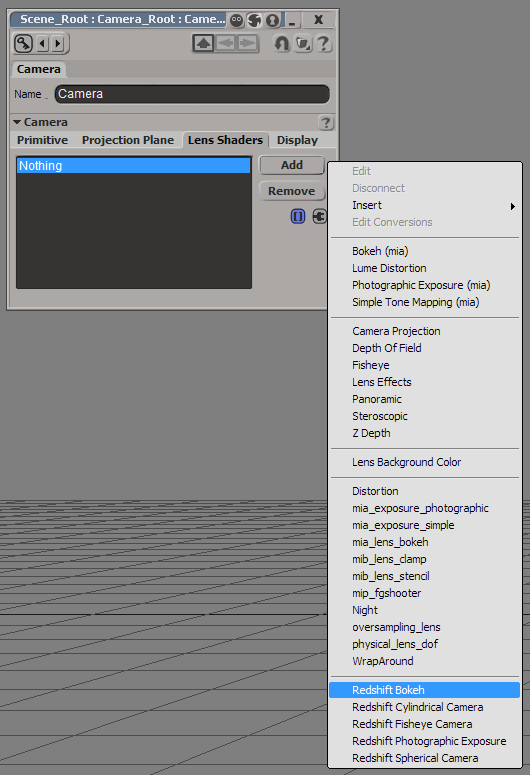Switch to the Projection Plane tab
This screenshot has height=775, width=530.
click(128, 140)
